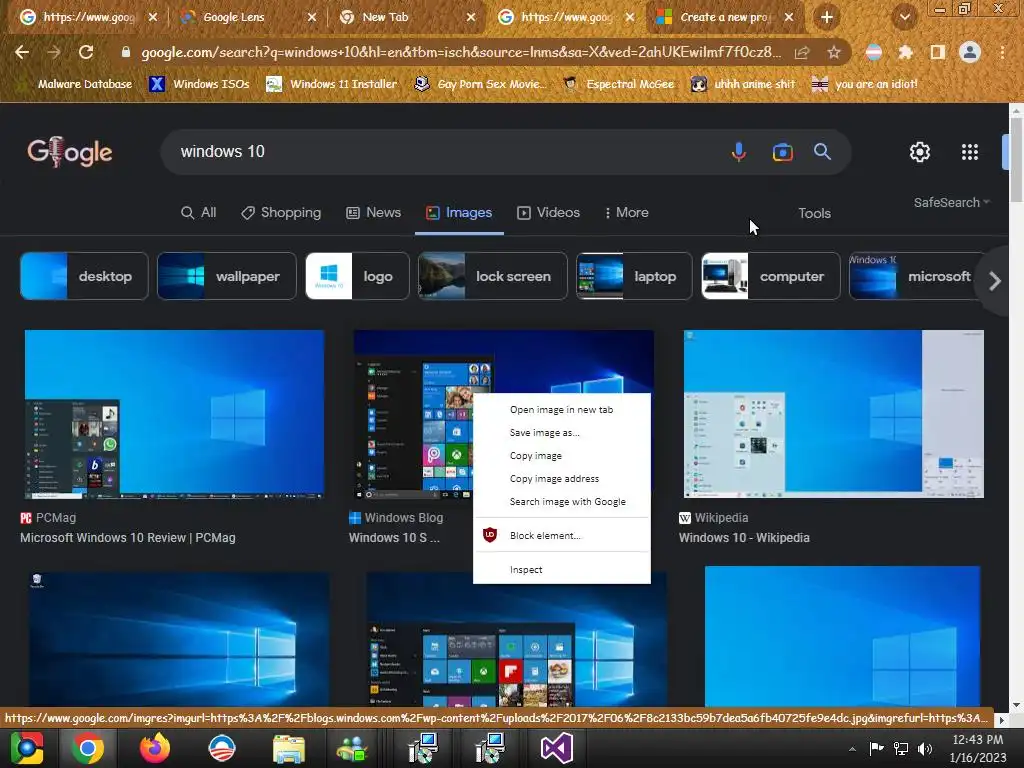This screenshot has height=768, width=1024.
Task: Click the volume speaker tray icon
Action: [x=925, y=748]
